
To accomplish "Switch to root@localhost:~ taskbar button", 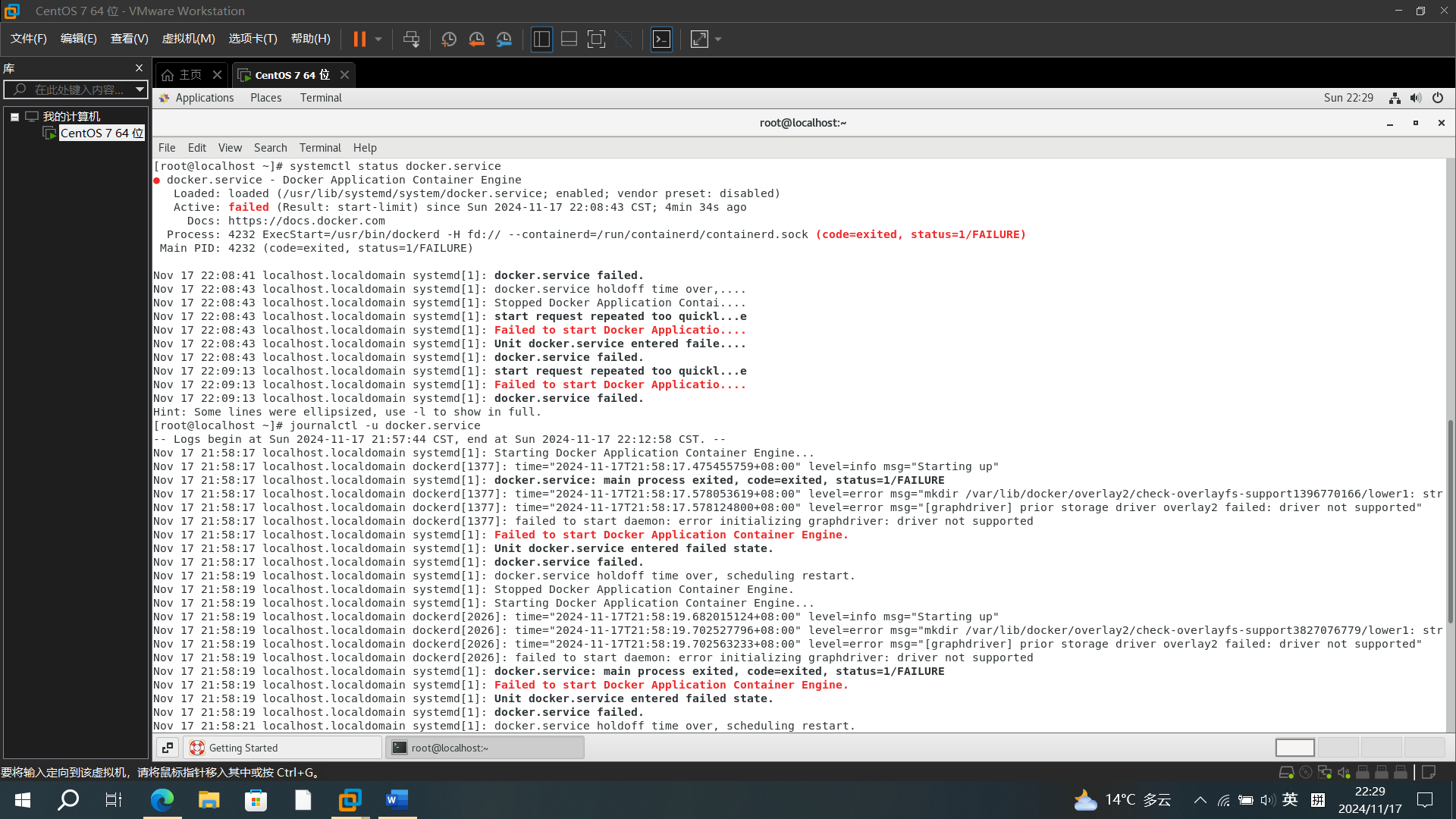I will pyautogui.click(x=485, y=748).
